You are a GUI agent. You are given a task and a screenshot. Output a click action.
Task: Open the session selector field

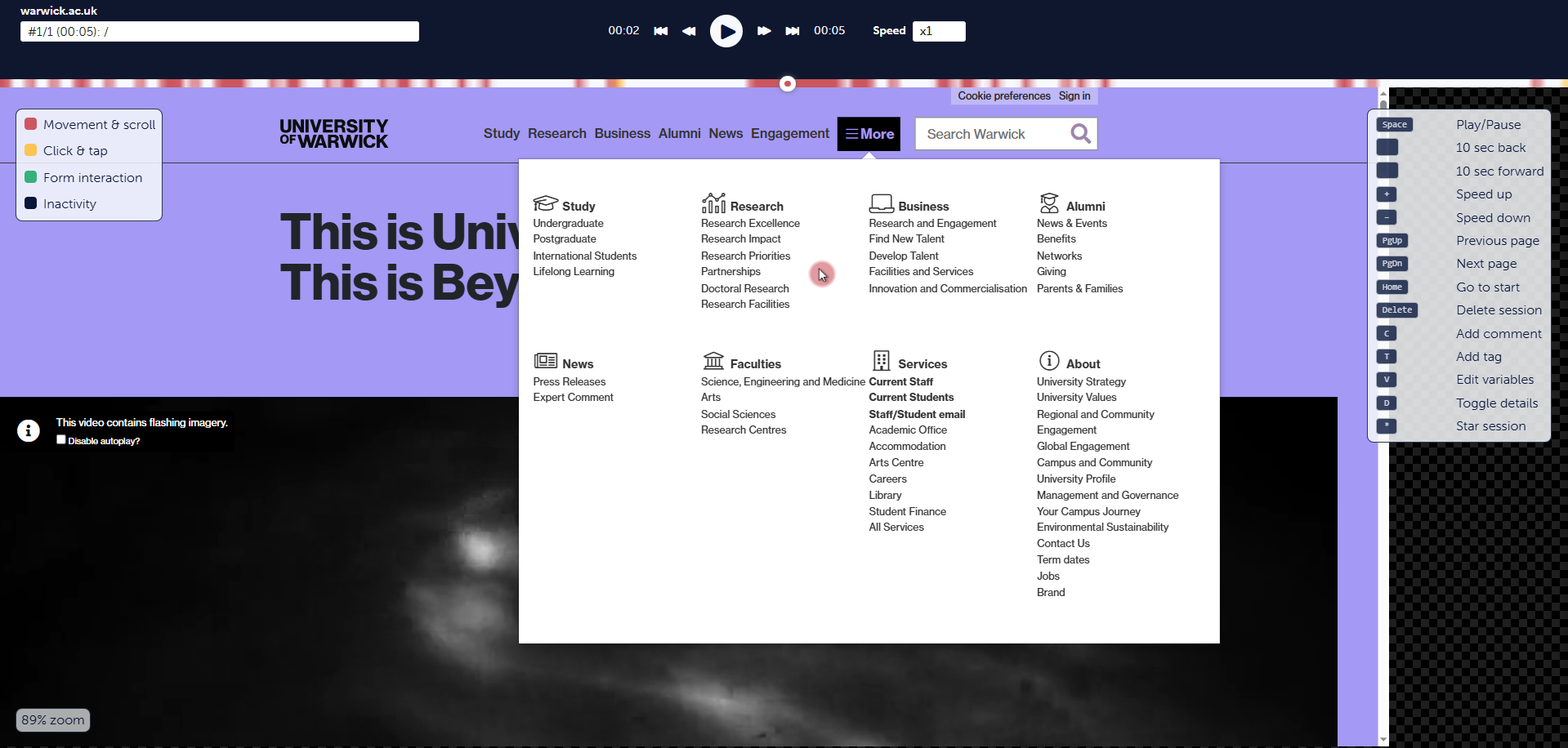[x=219, y=32]
